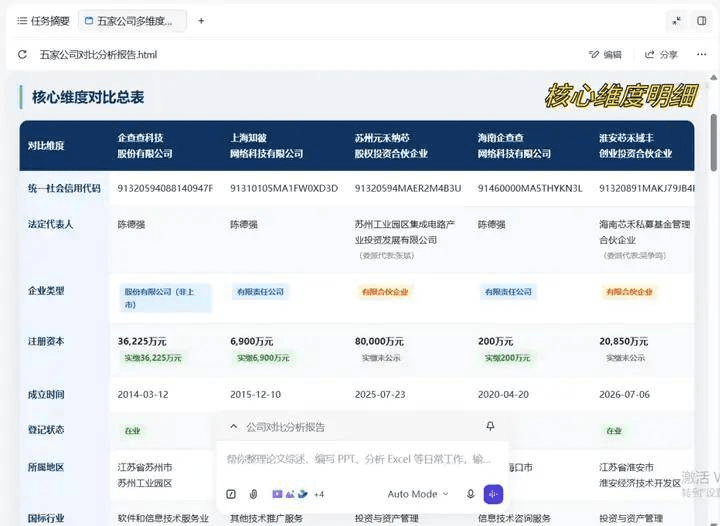Image resolution: width=720 pixels, height=526 pixels.
Task: Click the purple voice wave send button
Action: 494,494
